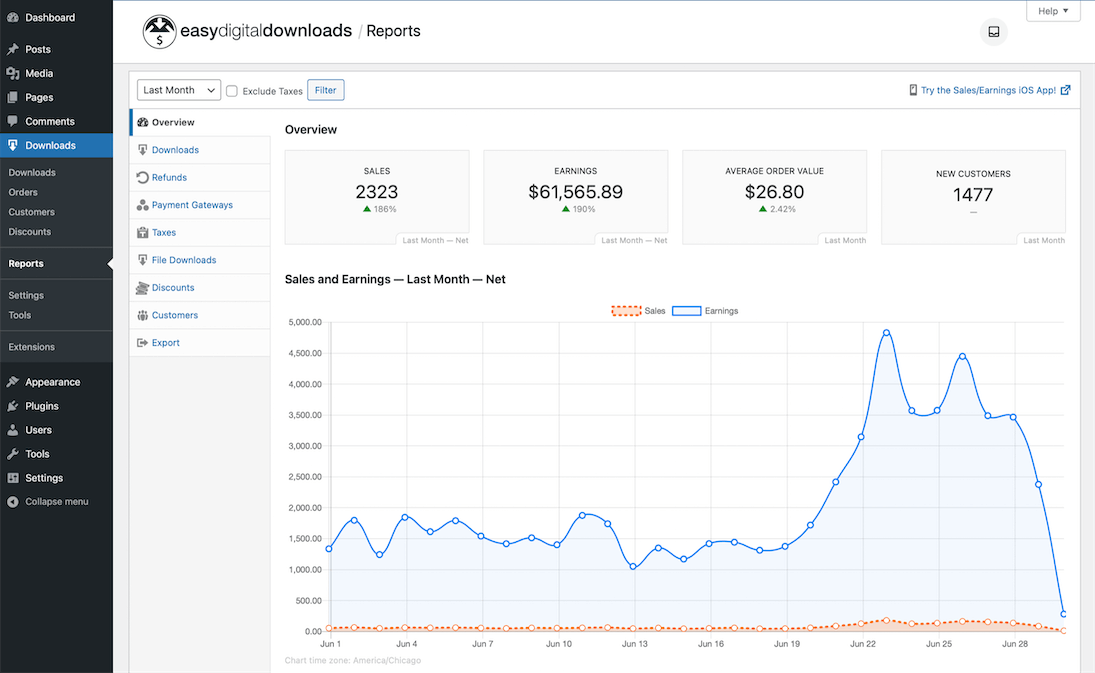Click the Users person icon
The width and height of the screenshot is (1095, 673).
tap(13, 430)
